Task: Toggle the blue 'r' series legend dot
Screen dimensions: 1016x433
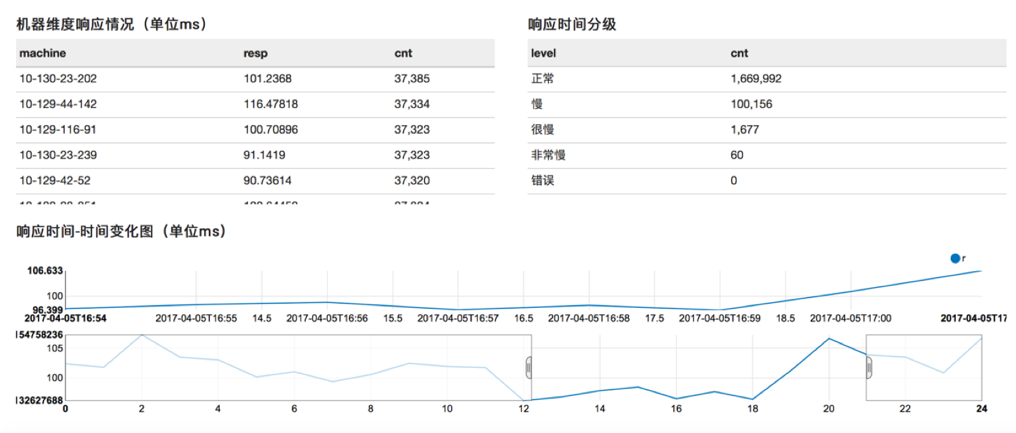Action: click(954, 259)
